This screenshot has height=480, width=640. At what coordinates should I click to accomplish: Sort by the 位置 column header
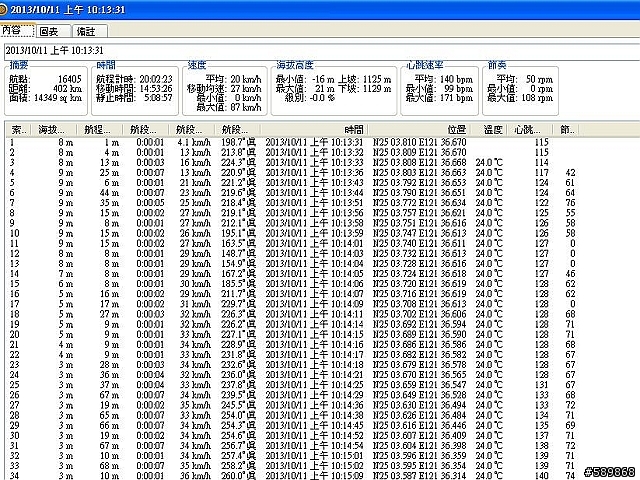pyautogui.click(x=420, y=130)
